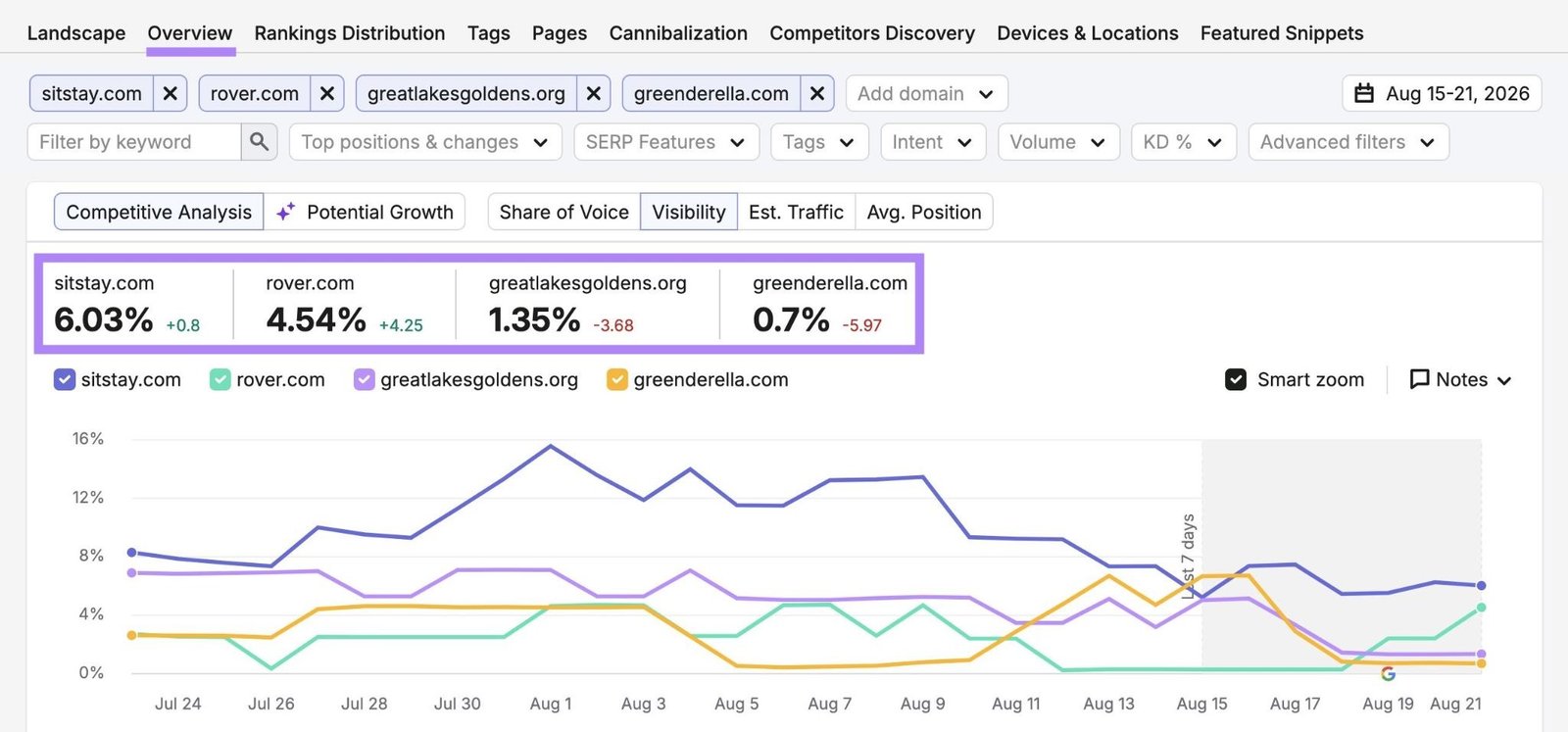Screen dimensions: 1568x732
Task: Open the KD % filter dropdown
Action: click(1184, 142)
